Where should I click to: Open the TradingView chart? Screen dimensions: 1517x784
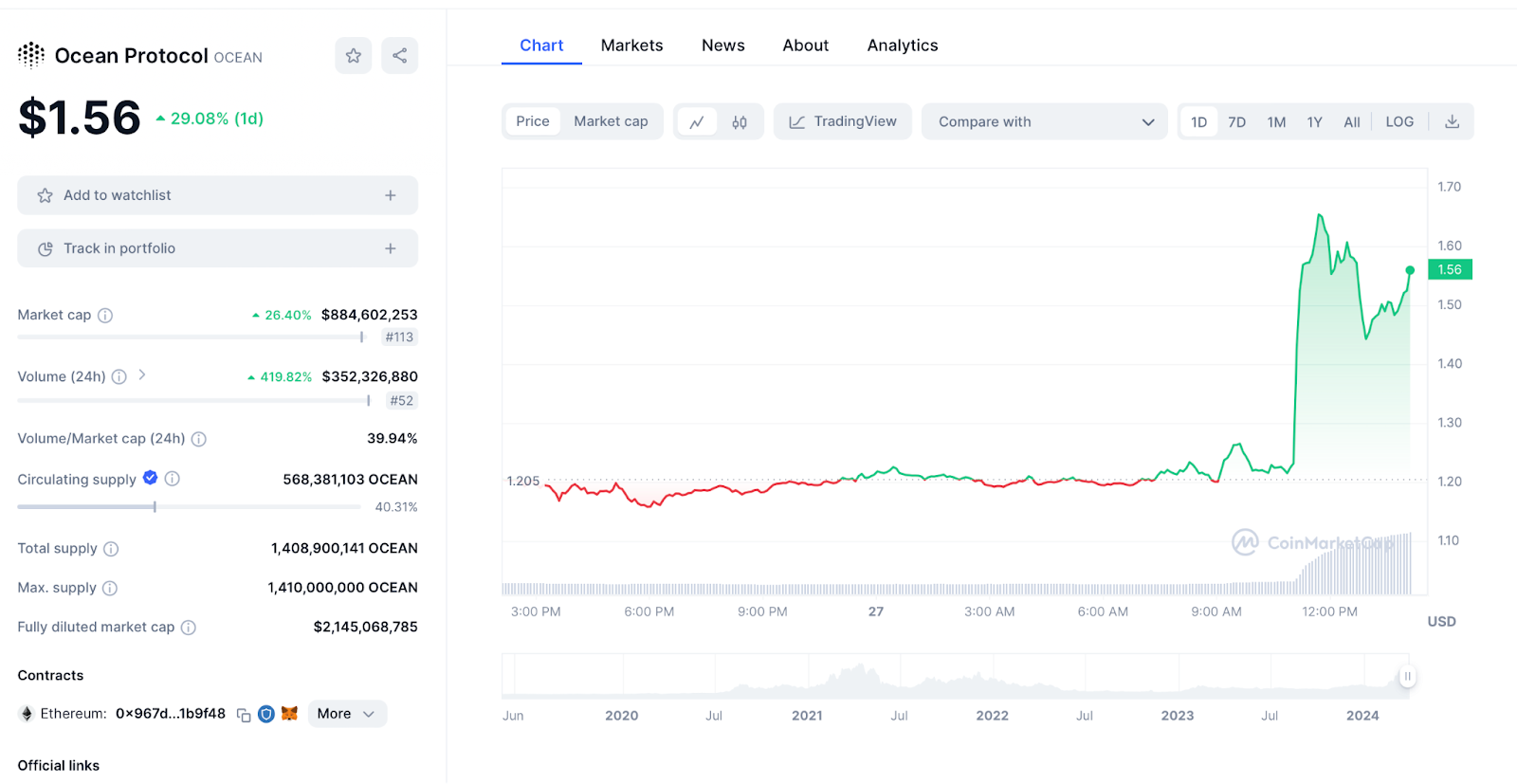(x=843, y=121)
